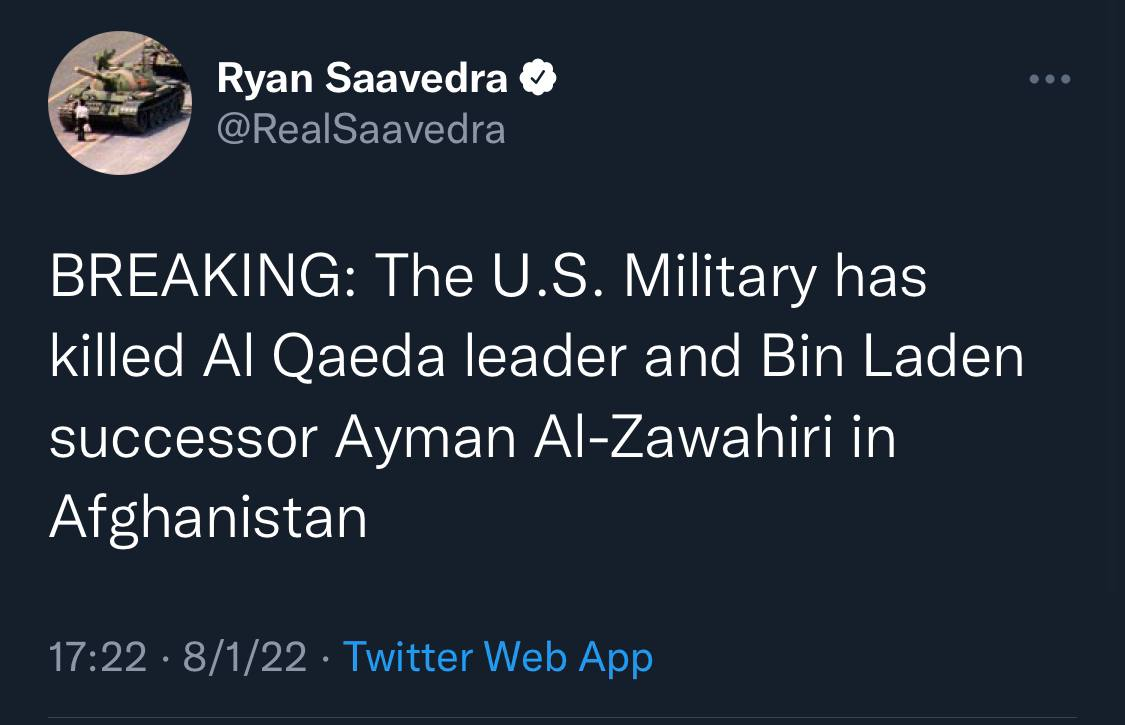Open Ryan Saavedra's tank profile picture
The height and width of the screenshot is (725, 1125).
pyautogui.click(x=120, y=104)
